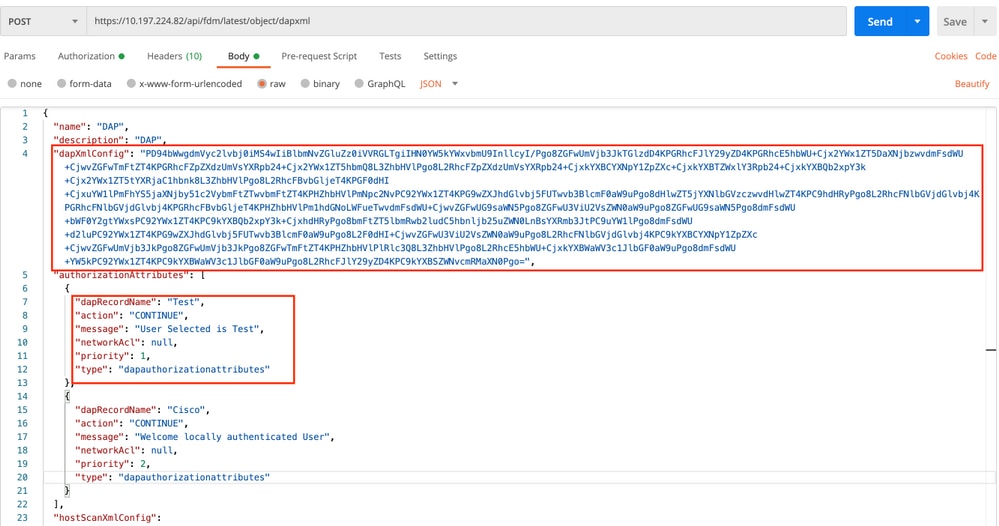The height and width of the screenshot is (526, 999).
Task: Open the JSON format dropdown
Action: pos(438,83)
